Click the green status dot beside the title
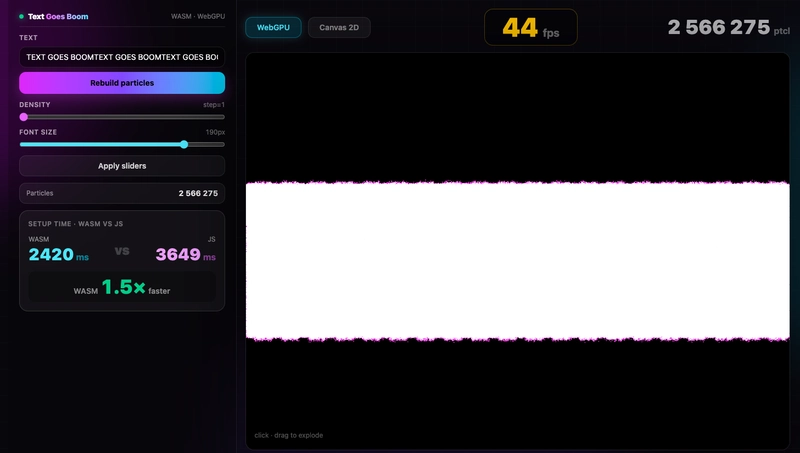Screen dimensions: 800x453 pyautogui.click(x=21, y=17)
